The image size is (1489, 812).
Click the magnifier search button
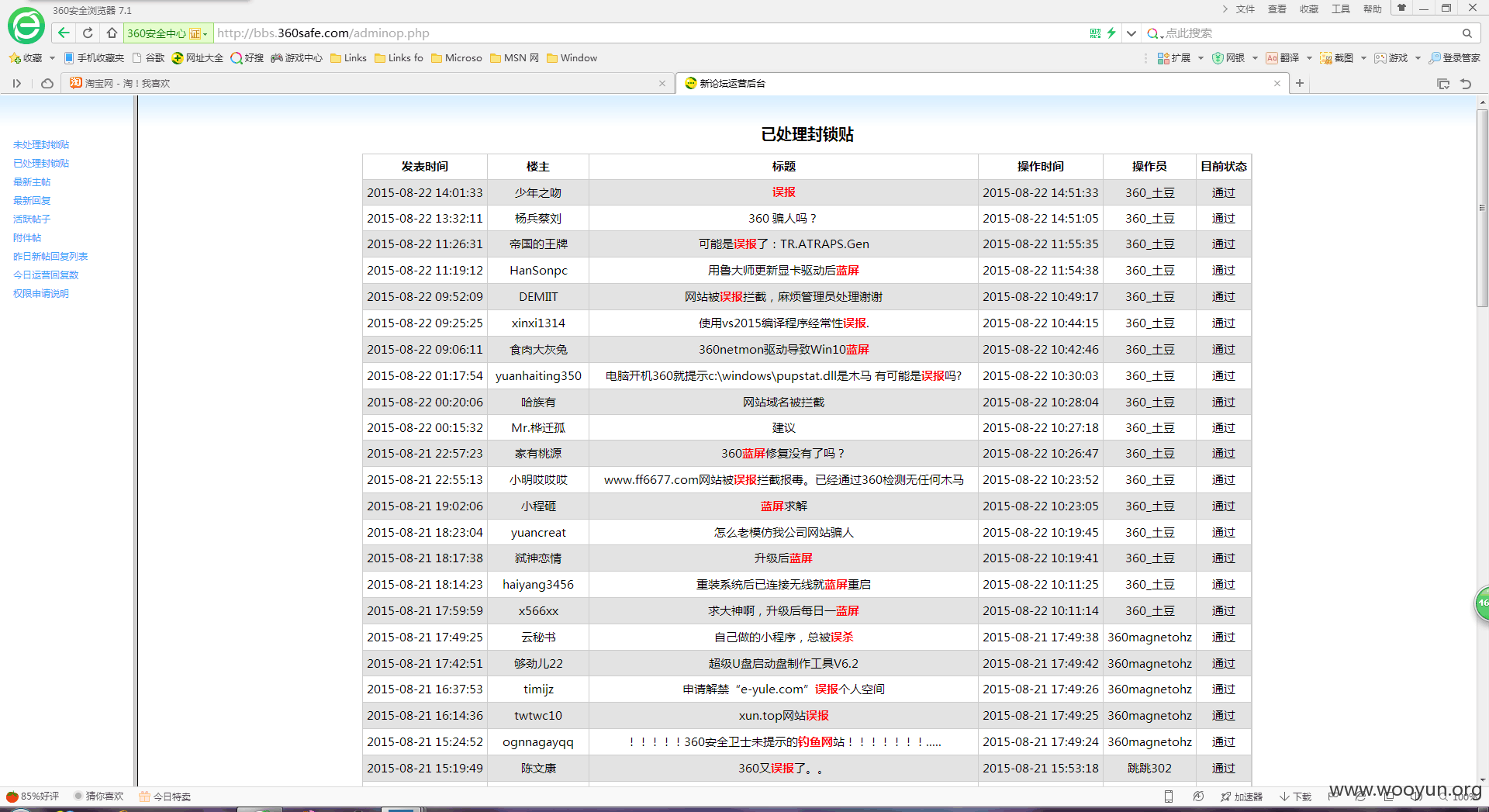click(x=1467, y=33)
